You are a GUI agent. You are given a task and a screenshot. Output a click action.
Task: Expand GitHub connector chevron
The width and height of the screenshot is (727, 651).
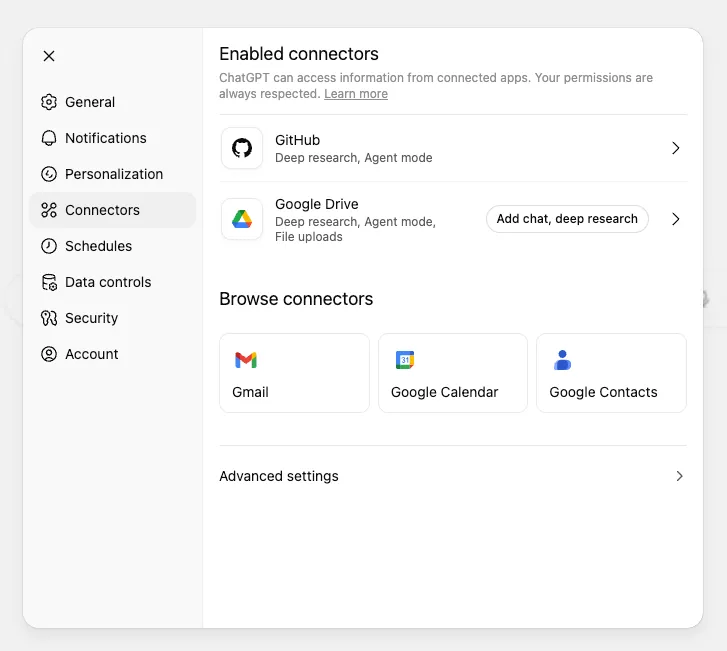point(676,148)
